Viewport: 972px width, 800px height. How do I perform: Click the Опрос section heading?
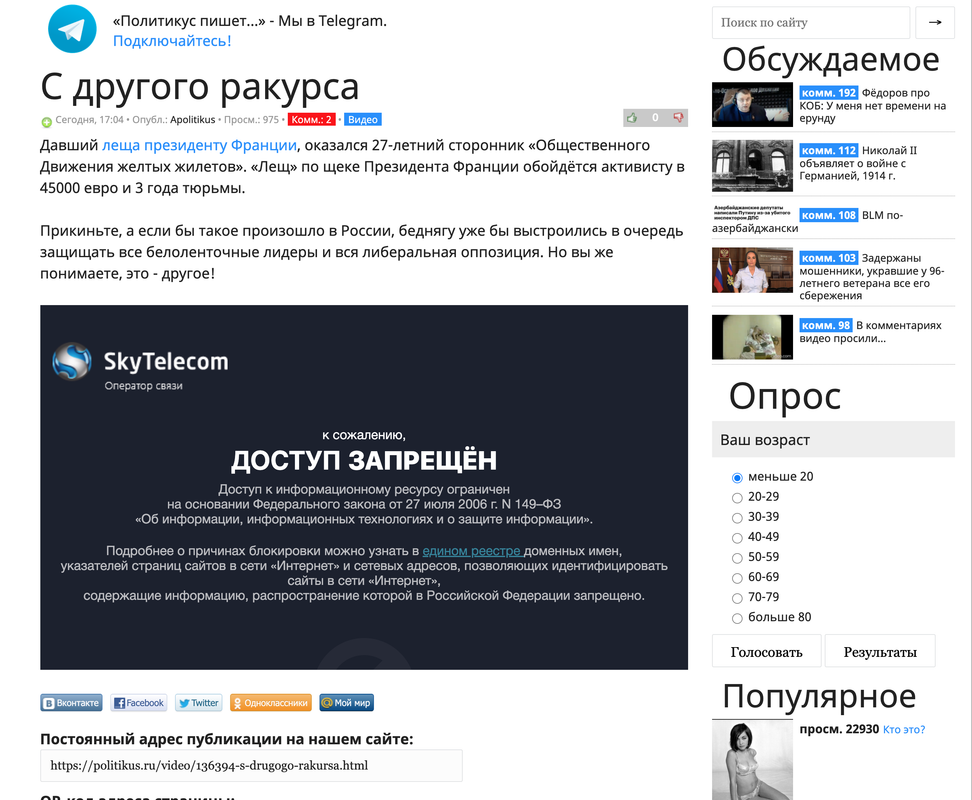[785, 396]
